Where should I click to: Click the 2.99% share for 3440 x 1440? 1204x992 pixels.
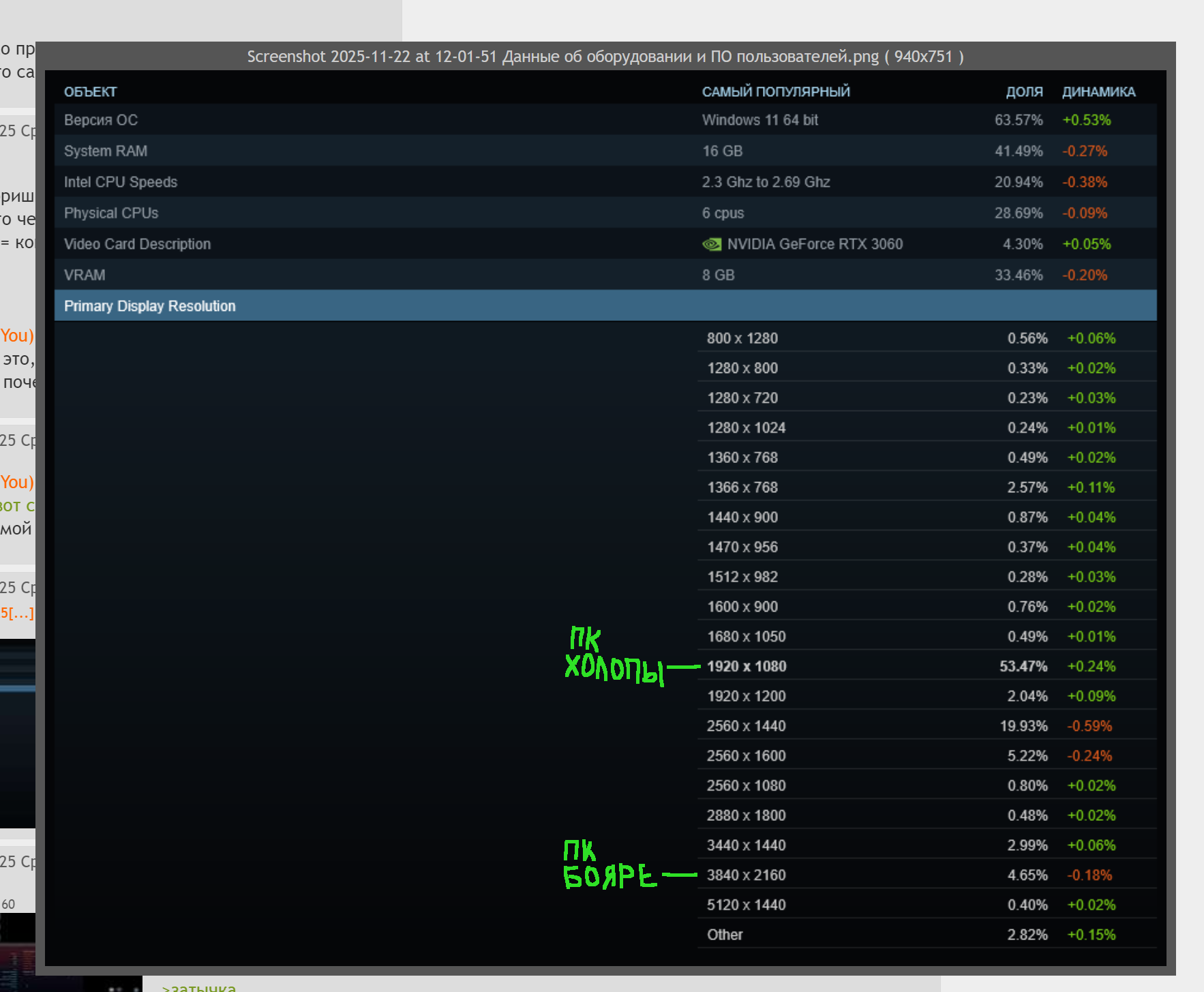(x=1027, y=845)
